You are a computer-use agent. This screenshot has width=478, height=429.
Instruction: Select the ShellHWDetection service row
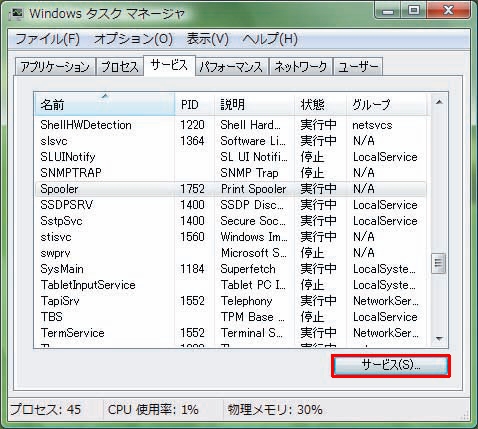(x=230, y=125)
